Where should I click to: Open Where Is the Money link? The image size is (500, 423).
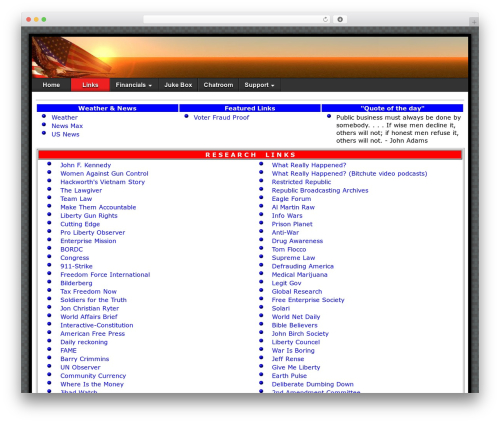(x=92, y=384)
